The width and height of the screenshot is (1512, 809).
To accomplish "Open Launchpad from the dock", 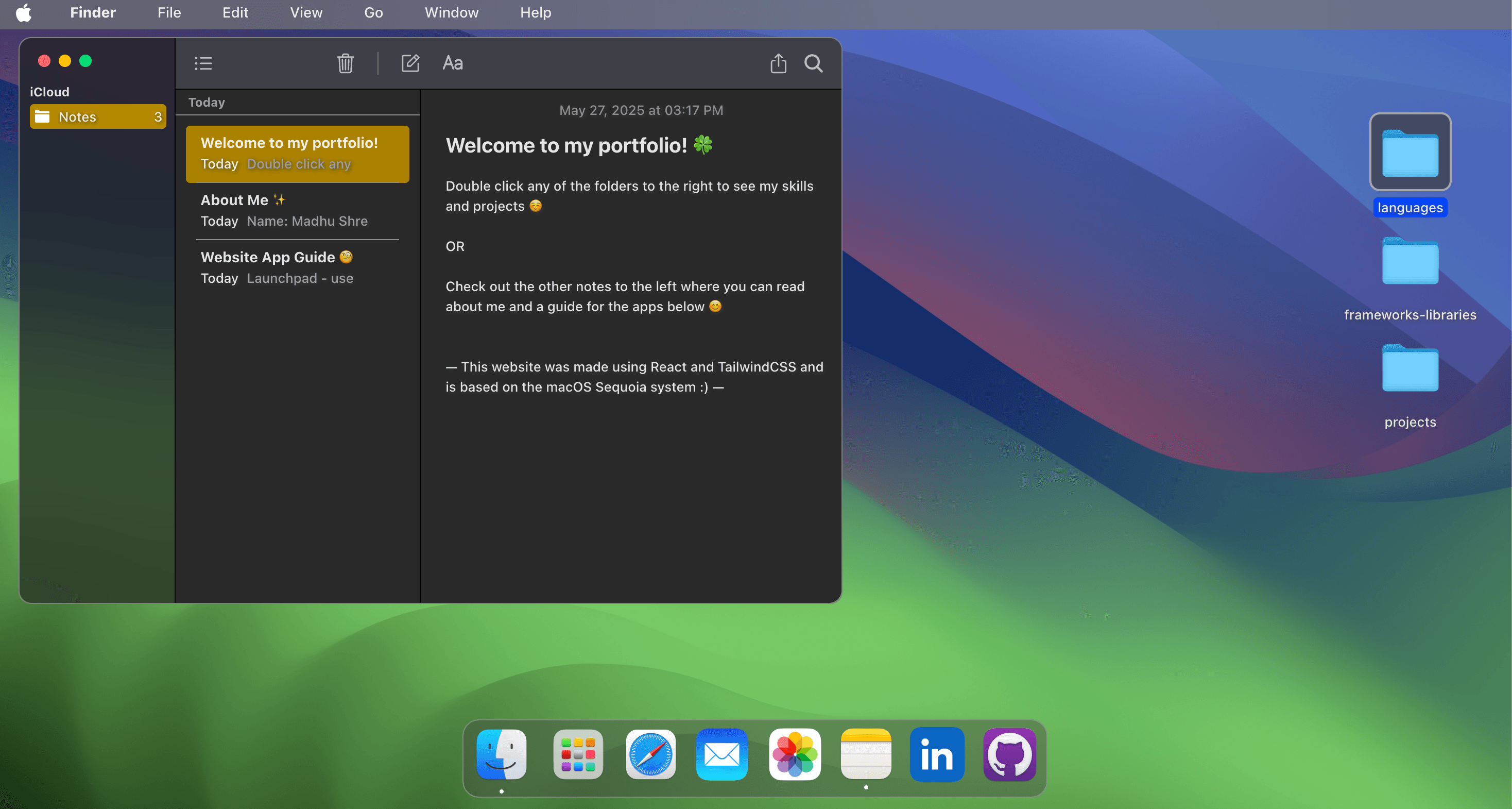I will tap(578, 755).
